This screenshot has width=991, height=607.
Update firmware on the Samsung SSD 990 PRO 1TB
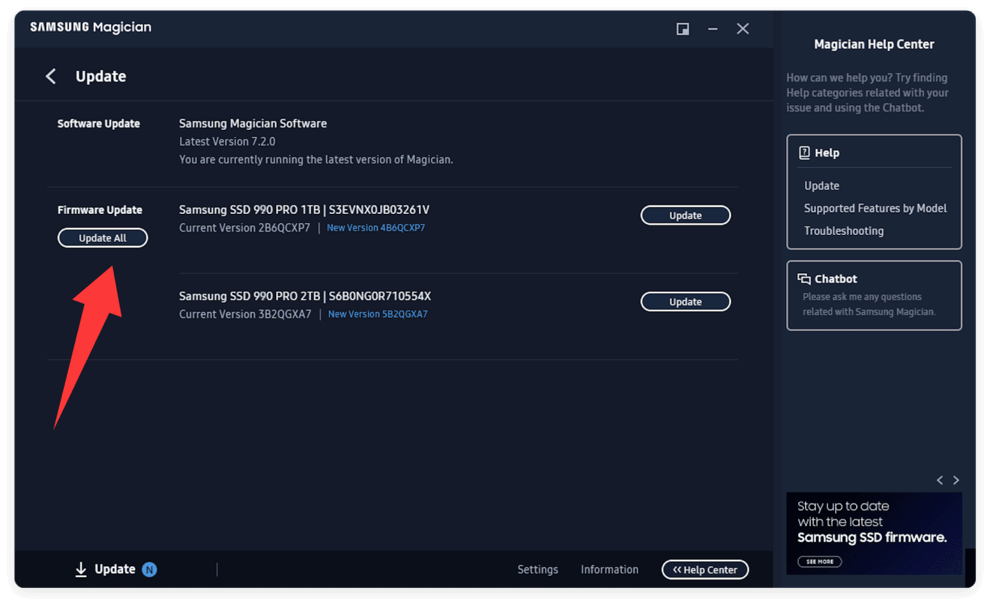click(x=685, y=214)
